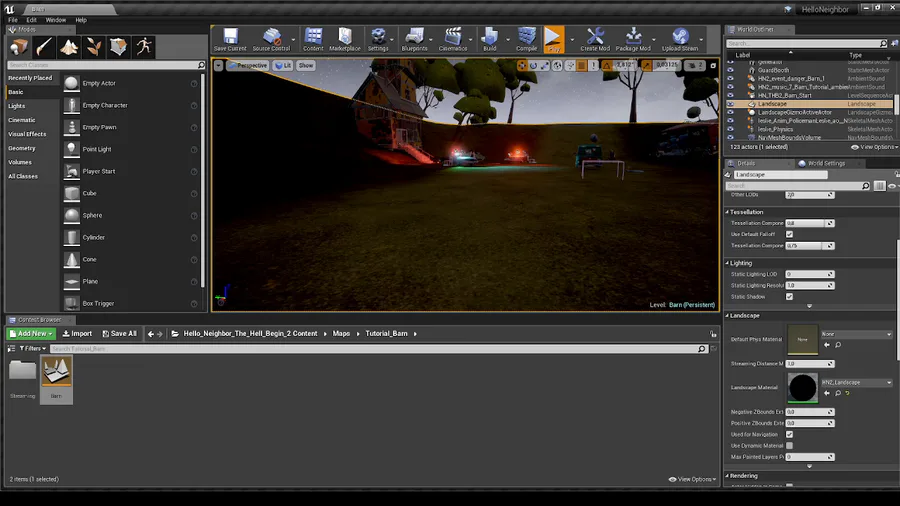Click the Player Start icon
900x506 pixels.
[x=71, y=171]
